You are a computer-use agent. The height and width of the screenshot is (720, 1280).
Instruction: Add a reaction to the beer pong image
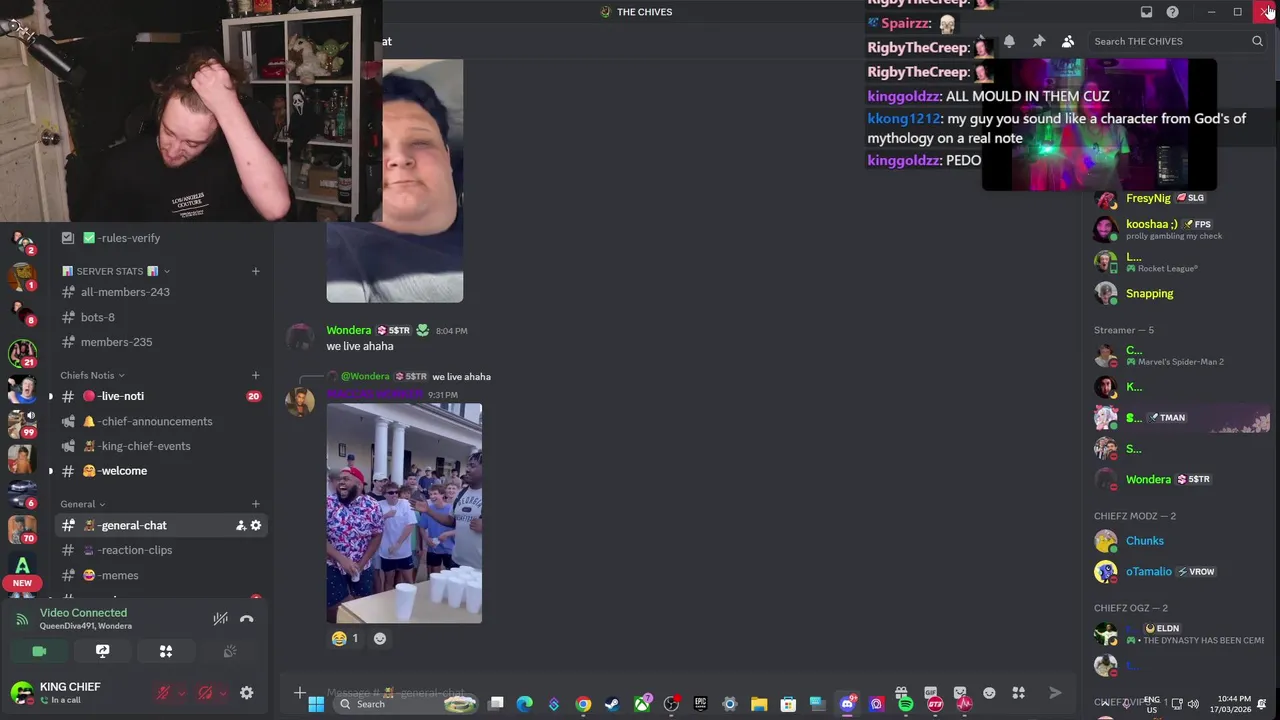point(380,638)
